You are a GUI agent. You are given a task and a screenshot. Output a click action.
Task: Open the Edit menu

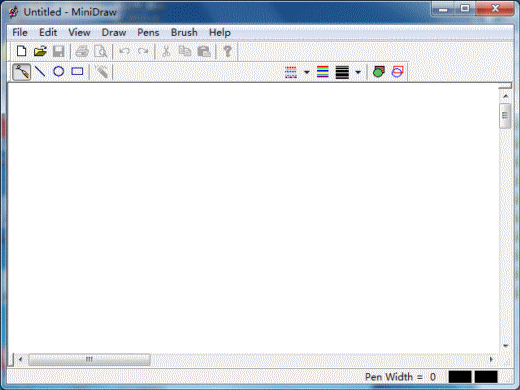click(48, 32)
